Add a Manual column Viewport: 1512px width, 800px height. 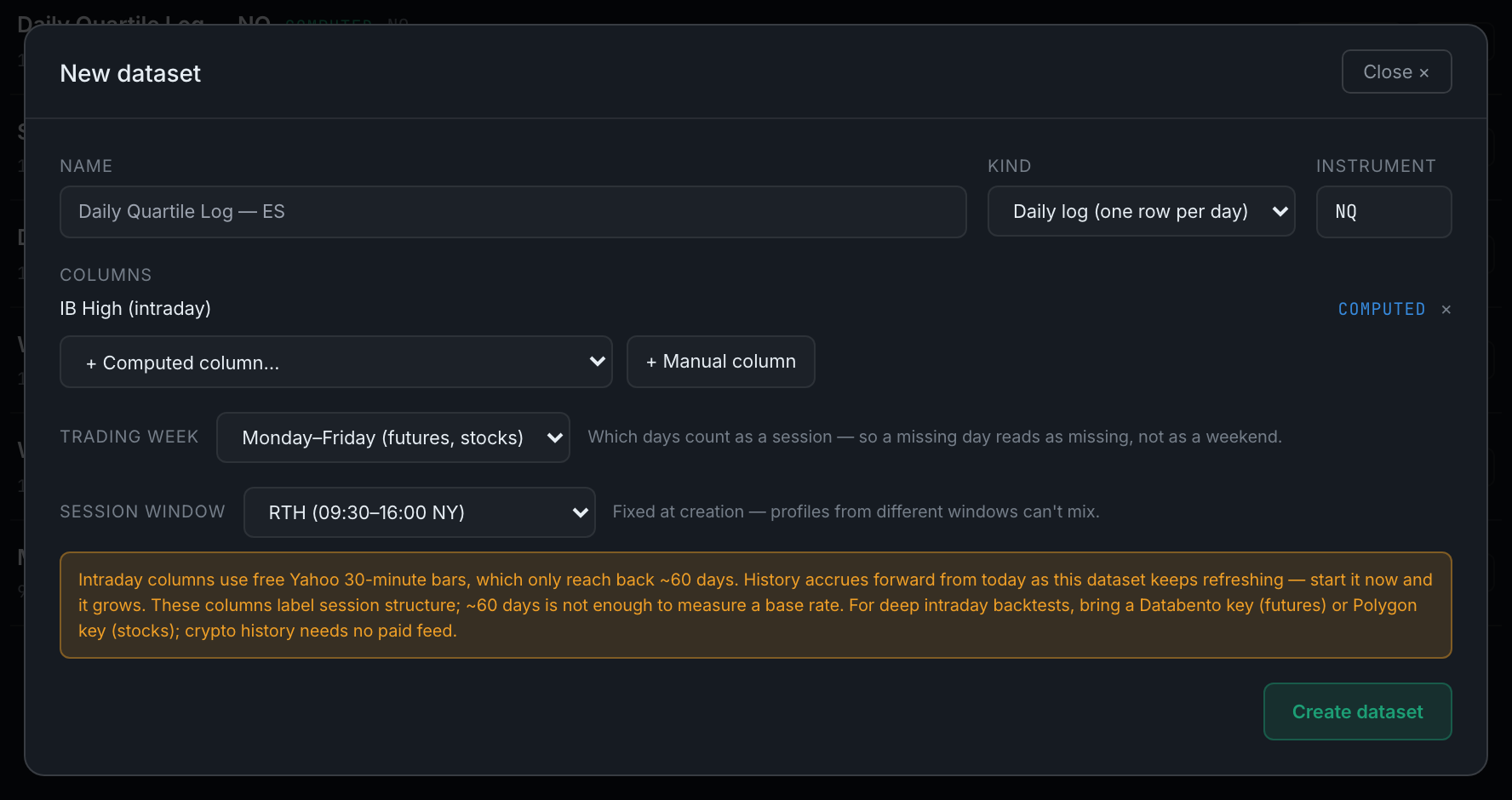coord(721,362)
